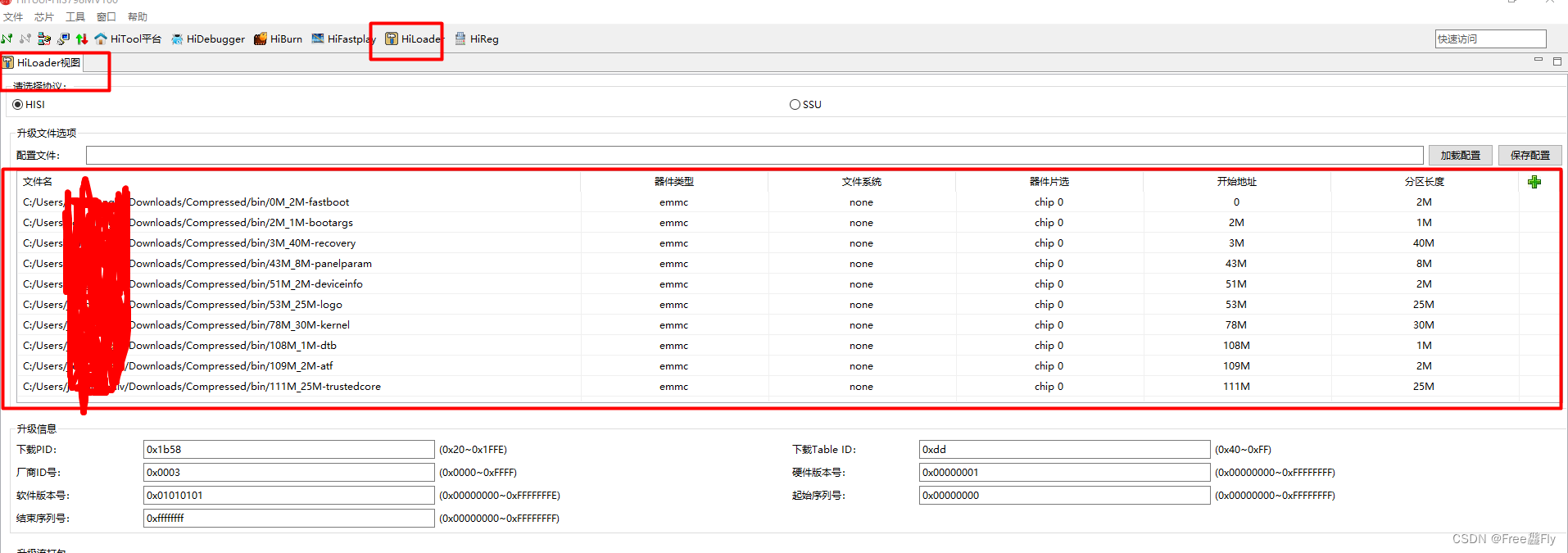
Task: Click the 下载PID input field
Action: point(288,449)
